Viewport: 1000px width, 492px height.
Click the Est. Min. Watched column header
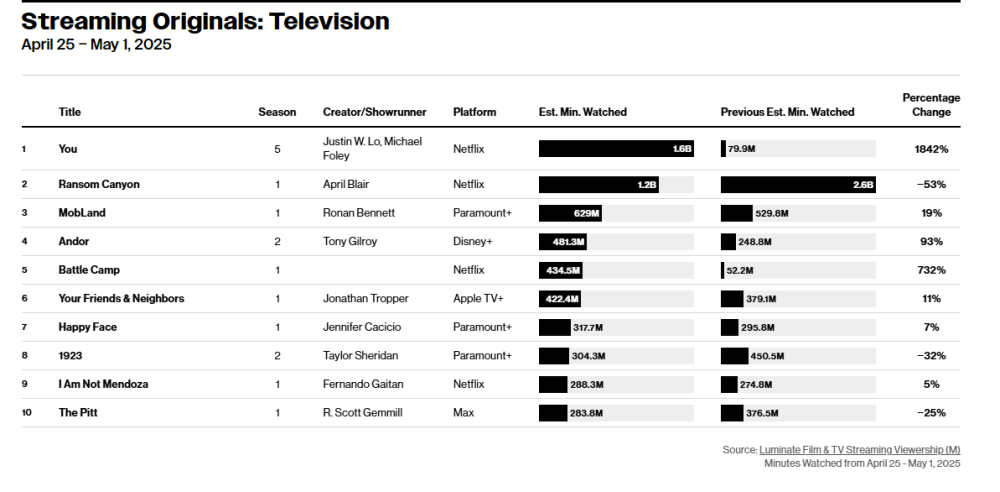click(x=582, y=112)
